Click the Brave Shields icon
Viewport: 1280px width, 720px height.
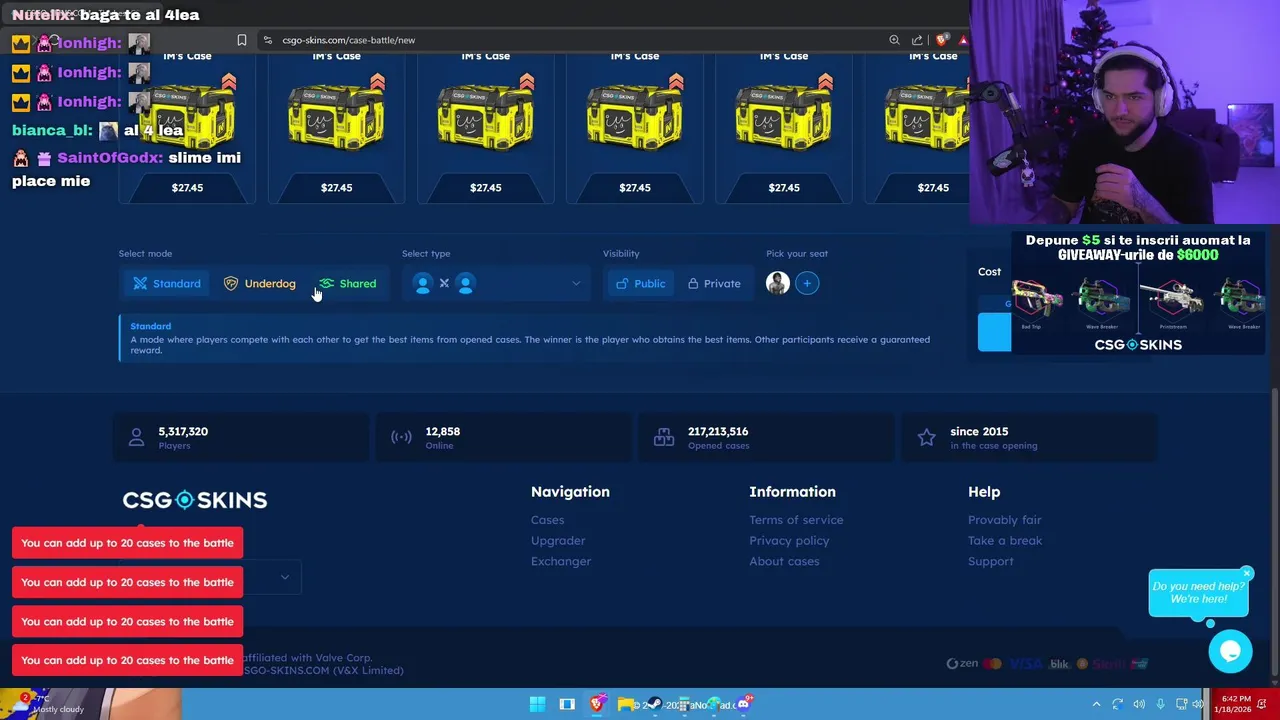click(x=941, y=40)
